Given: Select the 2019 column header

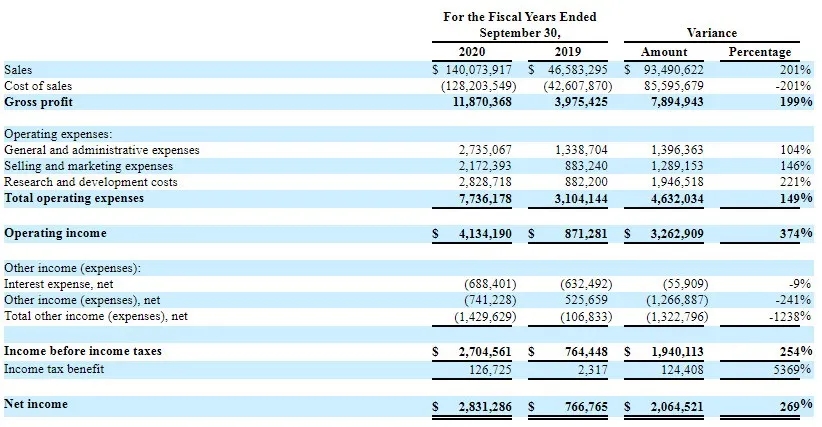Looking at the screenshot, I should coord(566,52).
